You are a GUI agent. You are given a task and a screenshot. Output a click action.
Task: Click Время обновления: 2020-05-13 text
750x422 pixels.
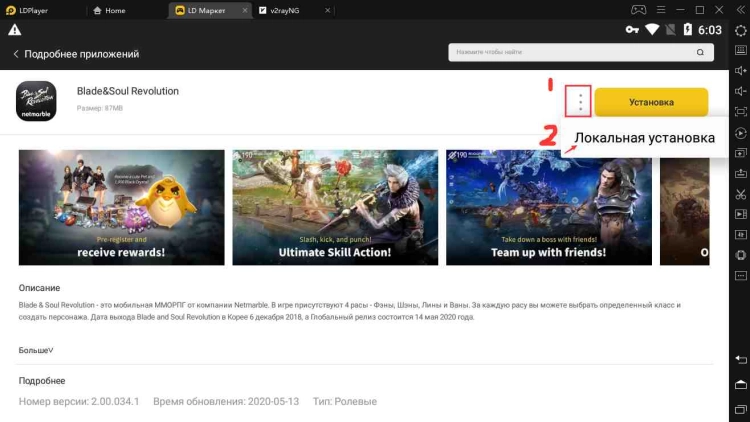(226, 401)
